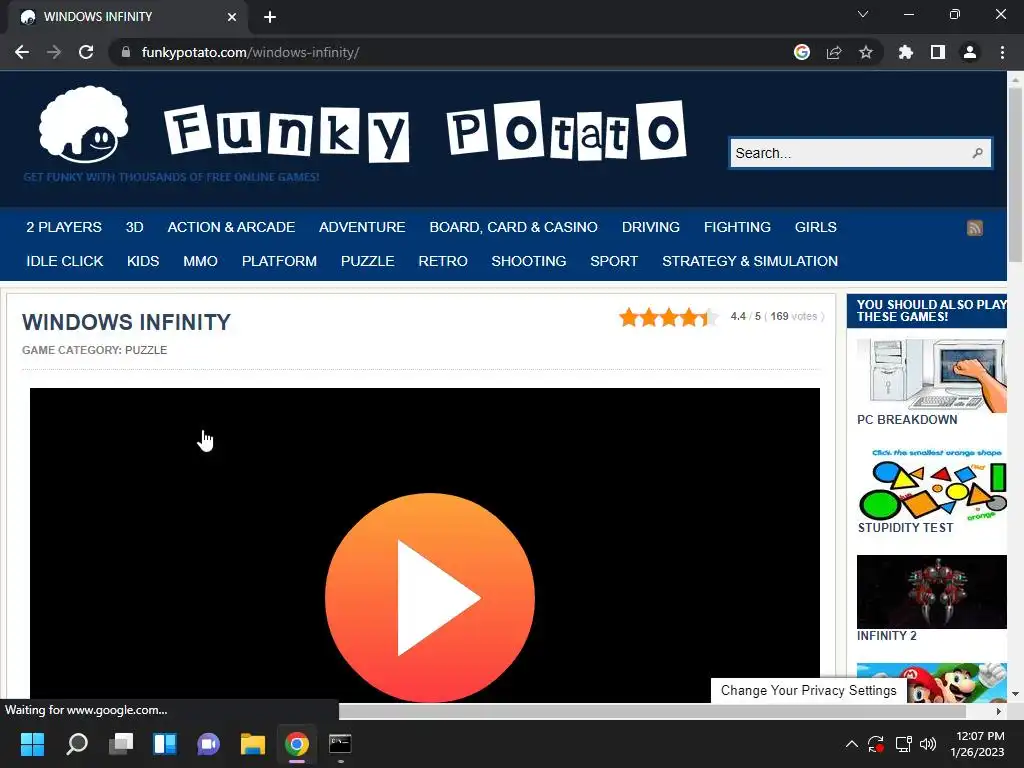The height and width of the screenshot is (768, 1024).
Task: Click the padlock site info icon
Action: [x=126, y=52]
